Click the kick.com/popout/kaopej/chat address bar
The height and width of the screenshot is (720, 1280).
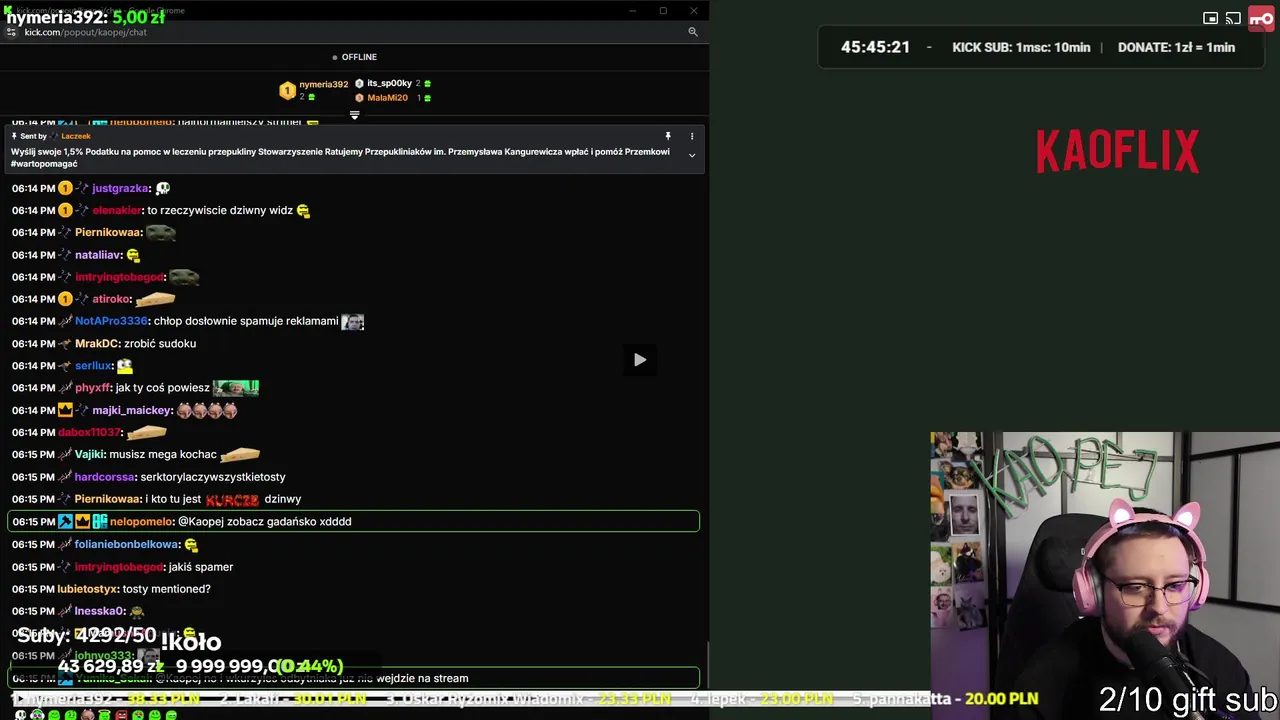pos(85,32)
